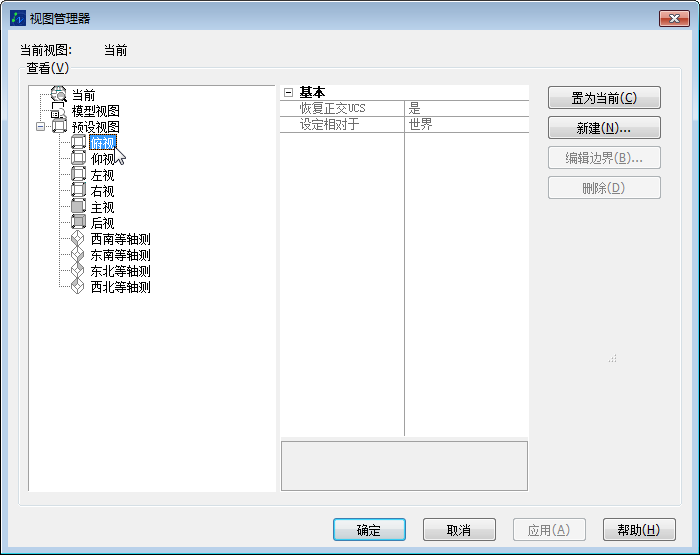Click the 主视 front view icon
The width and height of the screenshot is (700, 555).
(x=79, y=207)
